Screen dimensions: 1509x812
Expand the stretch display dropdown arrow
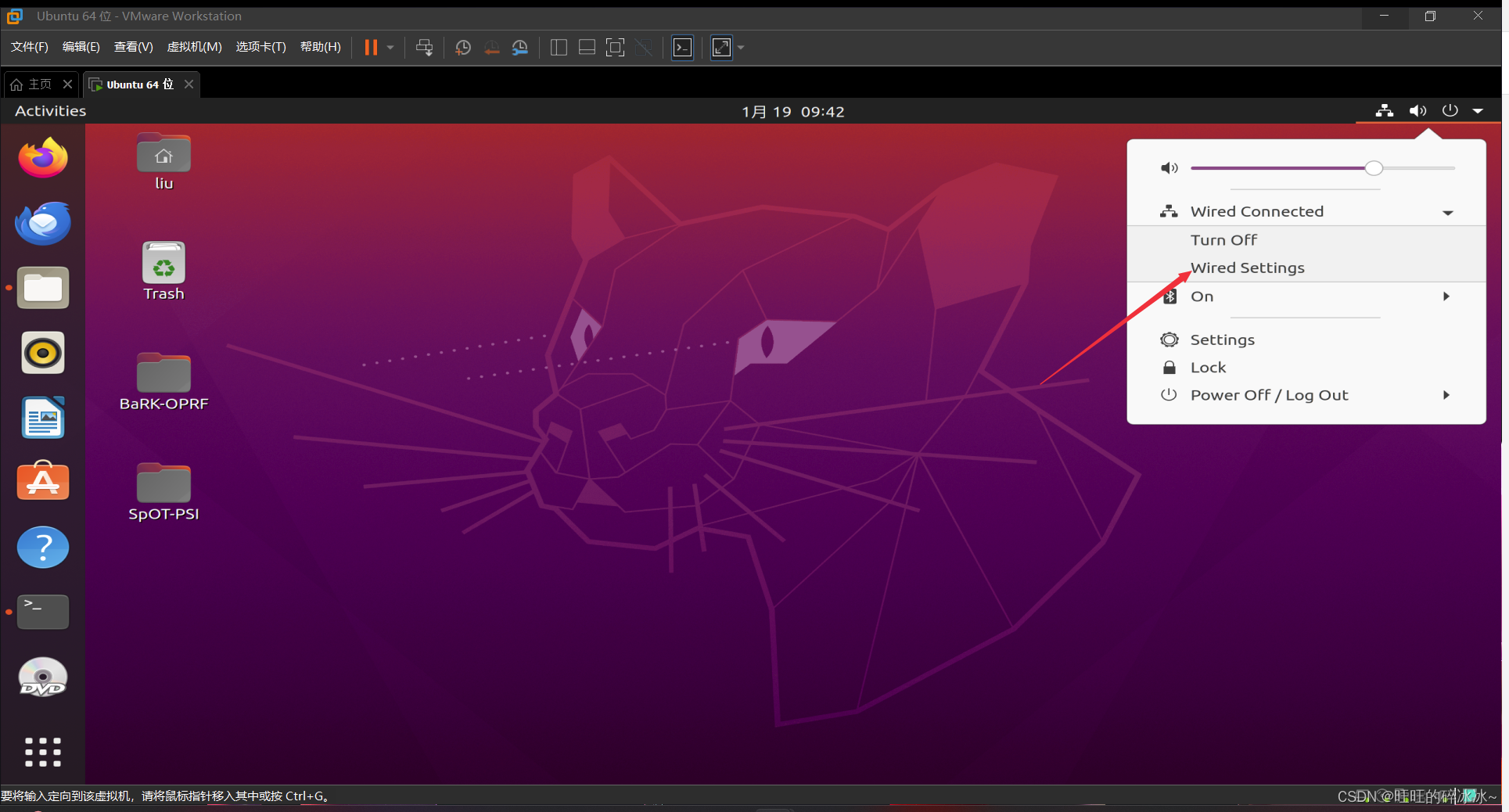[741, 48]
